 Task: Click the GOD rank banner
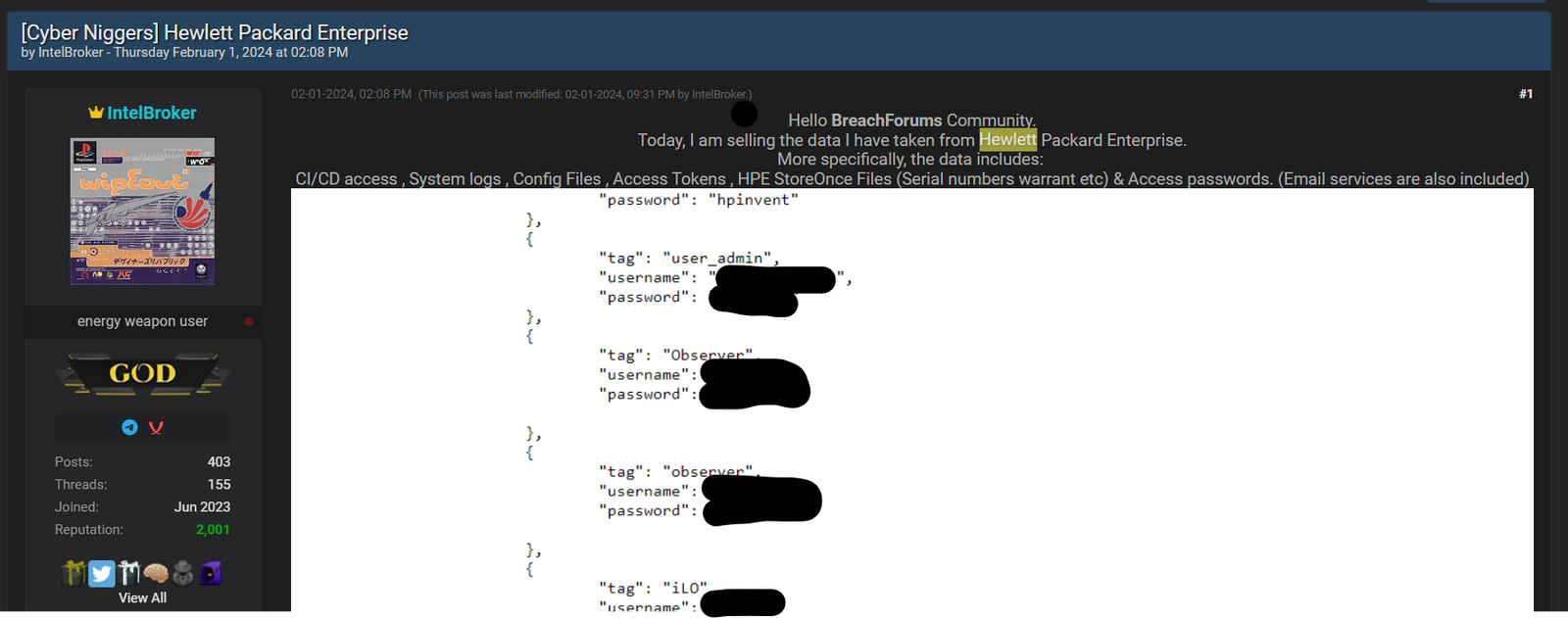(x=143, y=373)
